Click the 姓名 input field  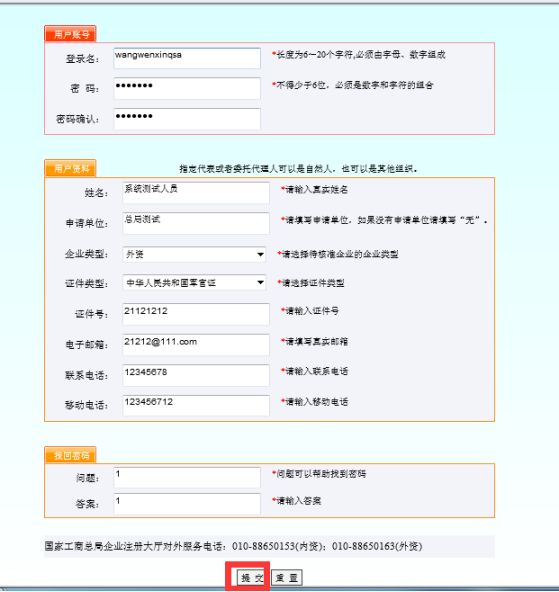(196, 193)
